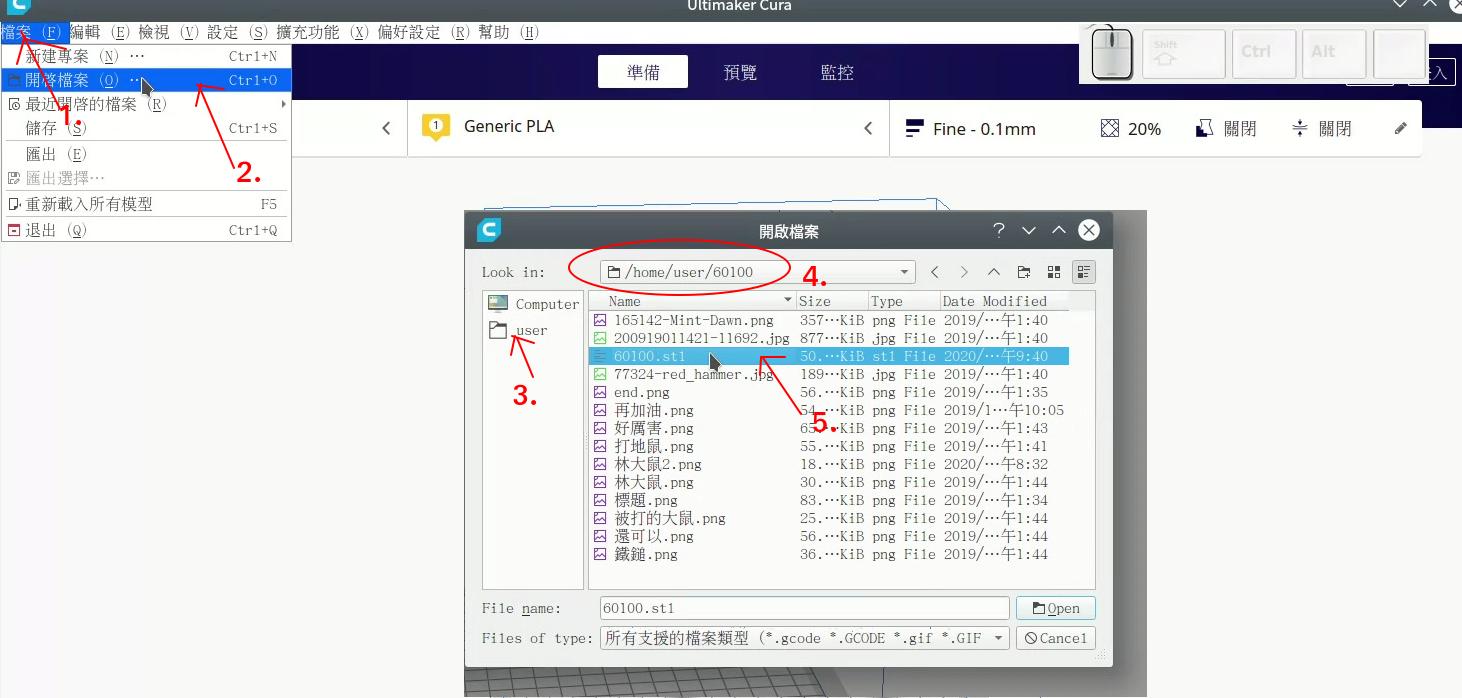Switch to the 監控 stage tab
This screenshot has height=698, width=1462.
tap(837, 72)
